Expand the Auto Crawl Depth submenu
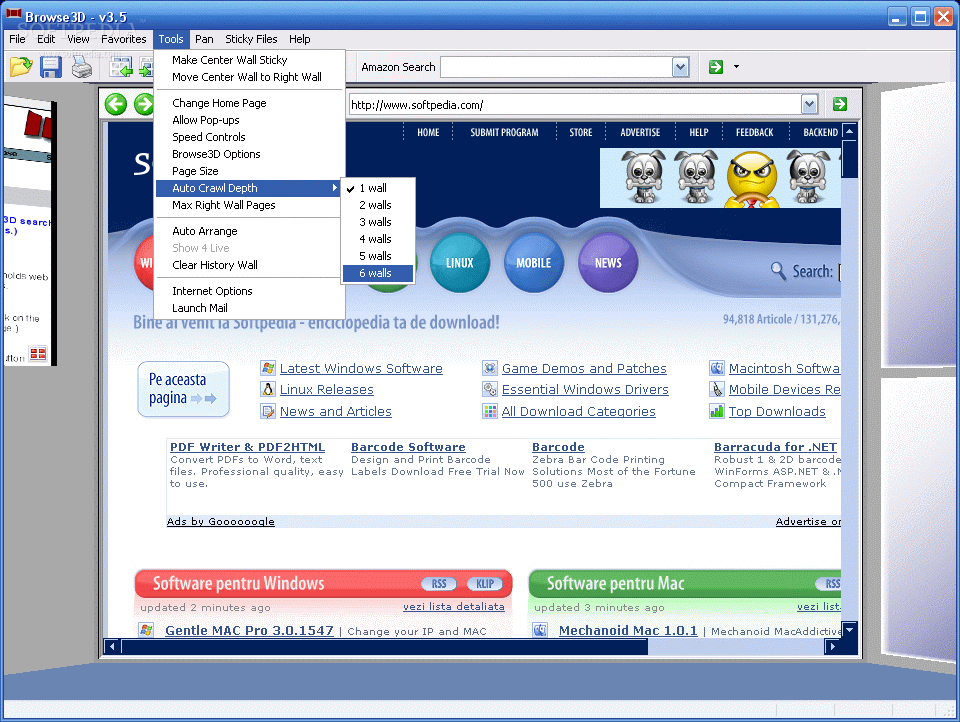The height and width of the screenshot is (722, 960). pyautogui.click(x=249, y=188)
